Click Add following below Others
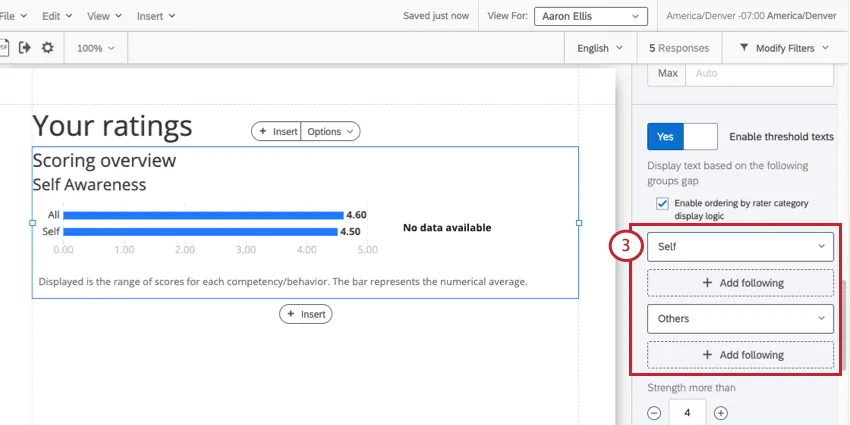850x425 pixels. tap(740, 355)
